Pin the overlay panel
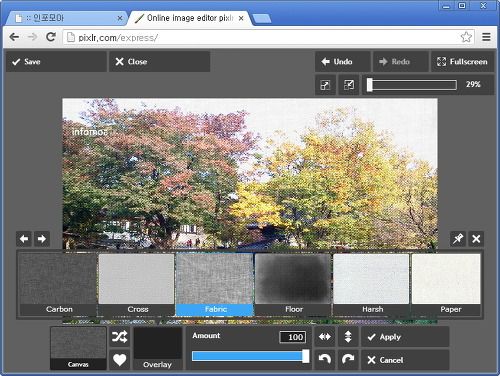This screenshot has width=500, height=376. [x=458, y=239]
